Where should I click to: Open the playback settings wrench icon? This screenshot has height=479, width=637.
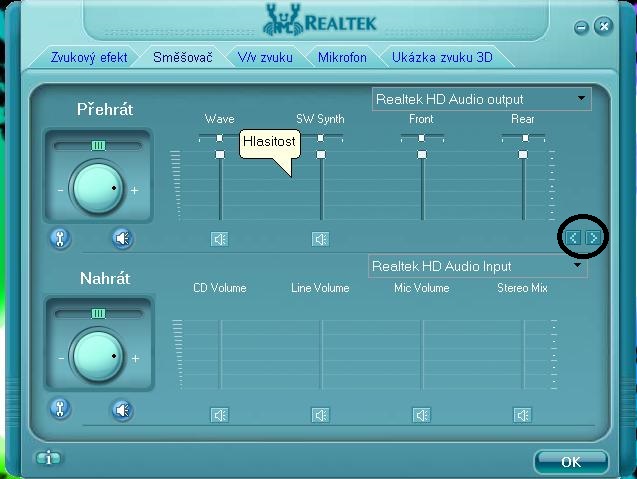(60, 238)
